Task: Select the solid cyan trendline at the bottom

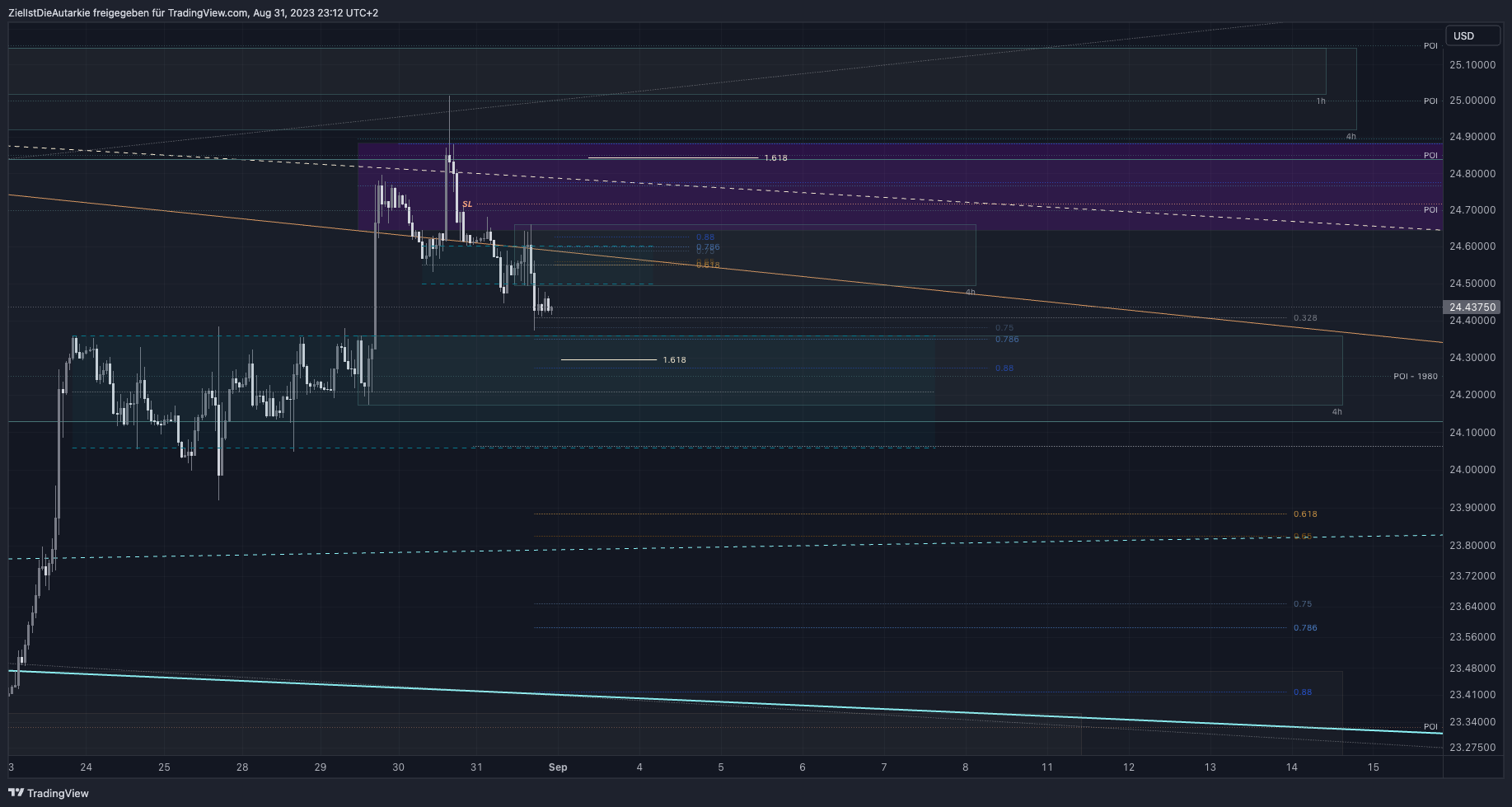Action: tap(725, 701)
